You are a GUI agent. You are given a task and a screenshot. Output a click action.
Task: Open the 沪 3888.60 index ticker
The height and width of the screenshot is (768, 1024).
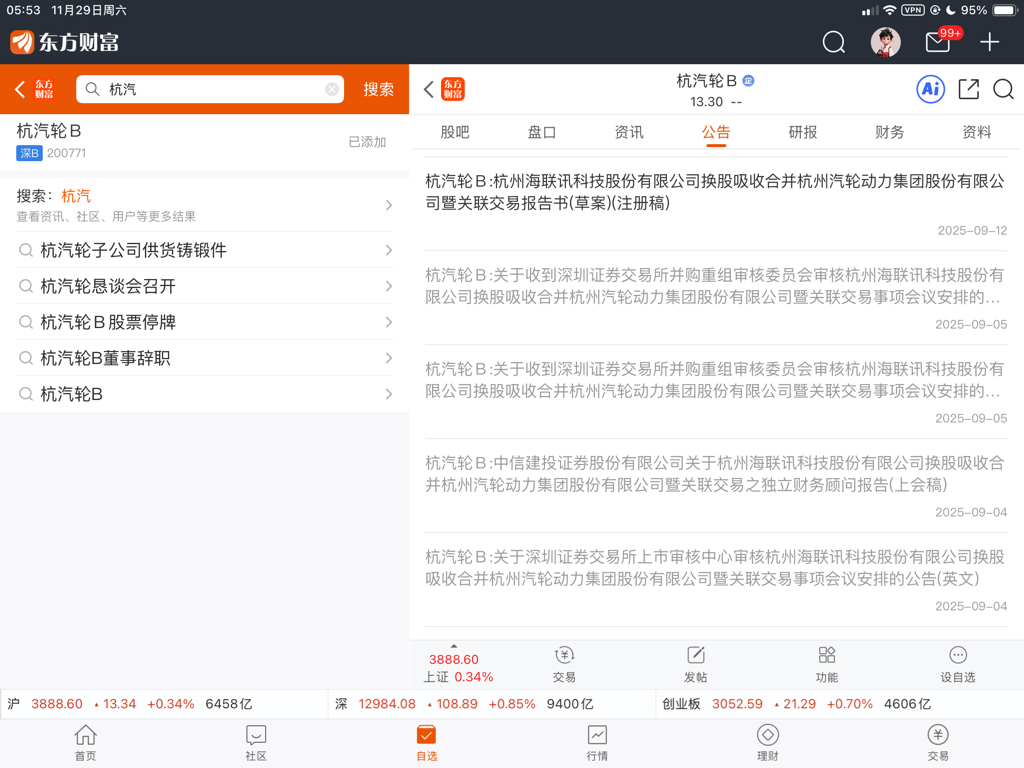point(164,704)
